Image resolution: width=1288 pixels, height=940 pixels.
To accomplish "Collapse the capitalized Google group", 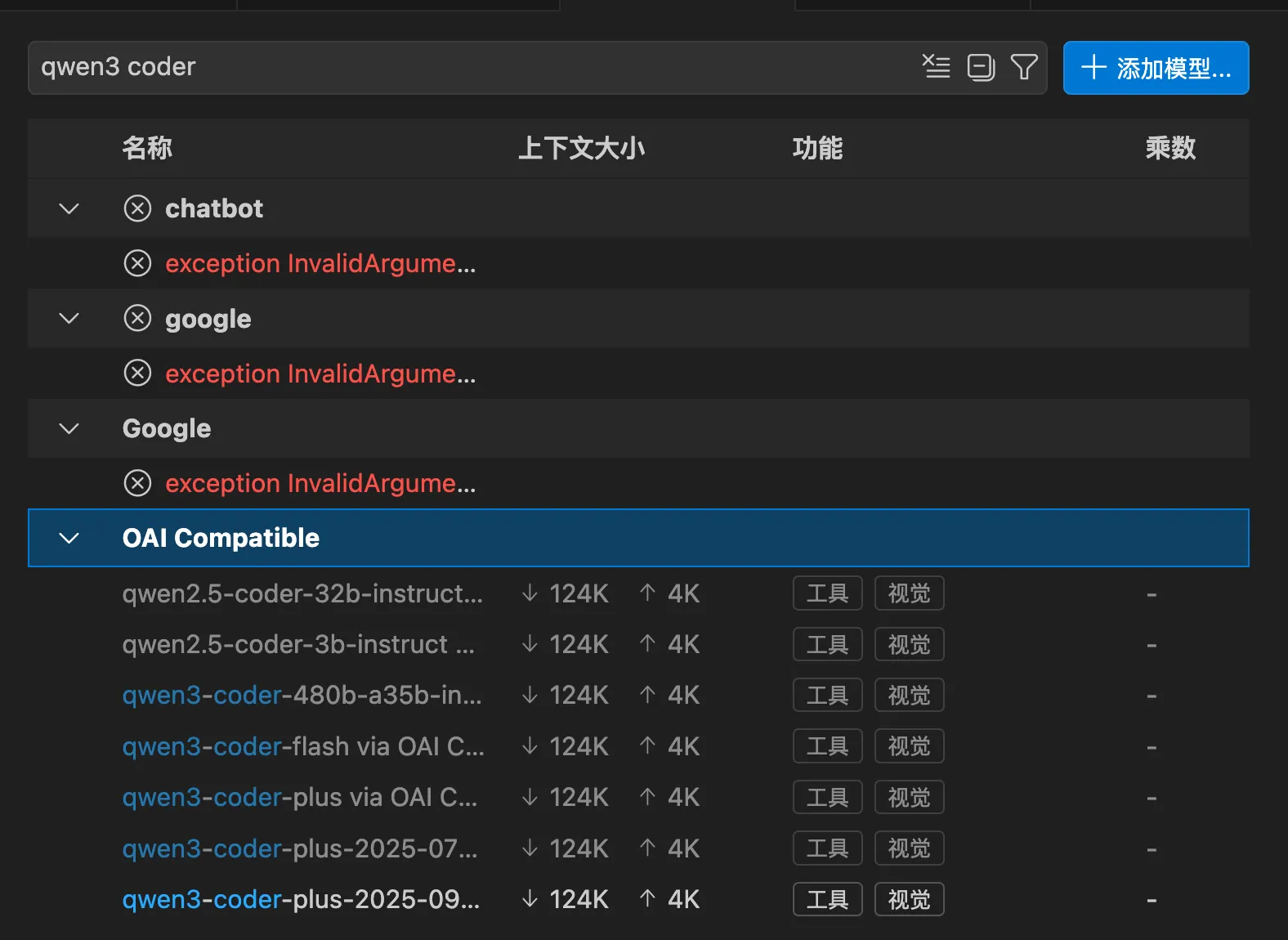I will point(69,428).
